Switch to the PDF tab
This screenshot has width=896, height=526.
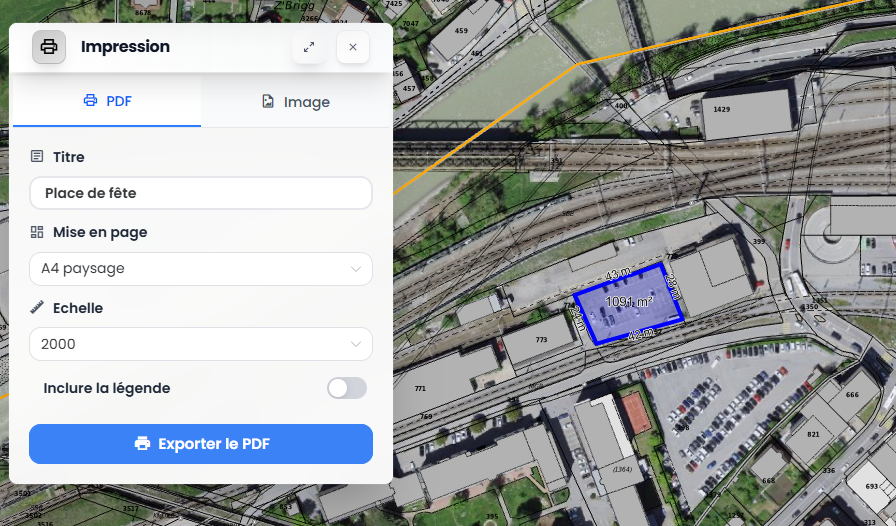106,101
